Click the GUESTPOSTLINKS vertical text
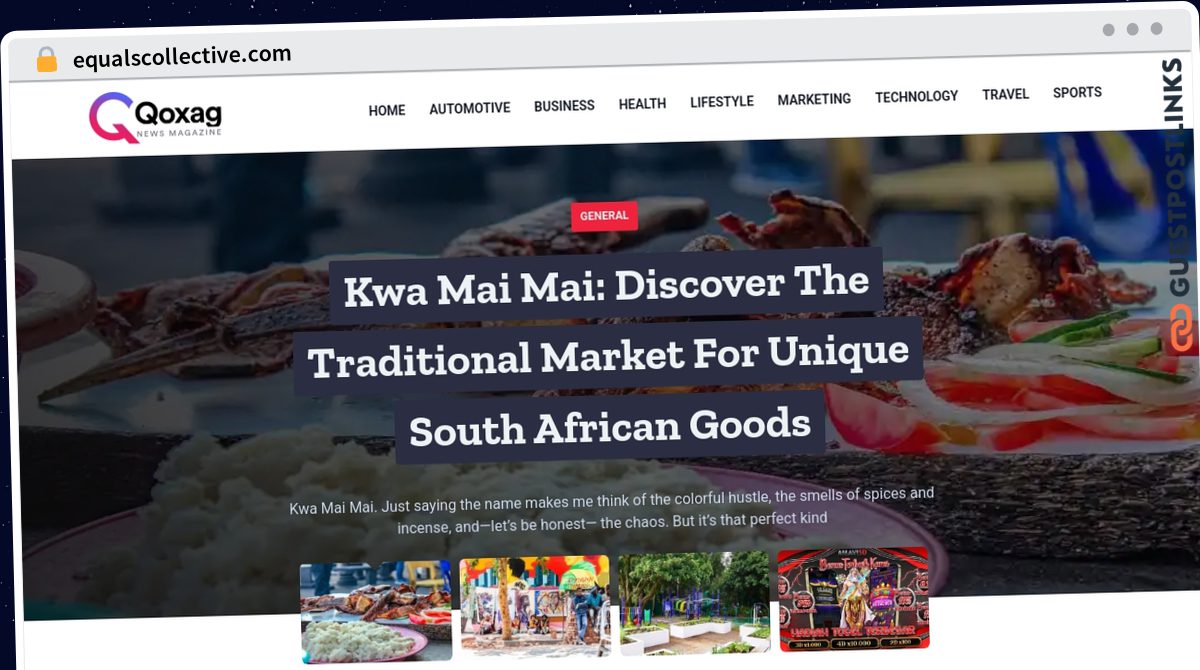The height and width of the screenshot is (670, 1200). click(1180, 178)
